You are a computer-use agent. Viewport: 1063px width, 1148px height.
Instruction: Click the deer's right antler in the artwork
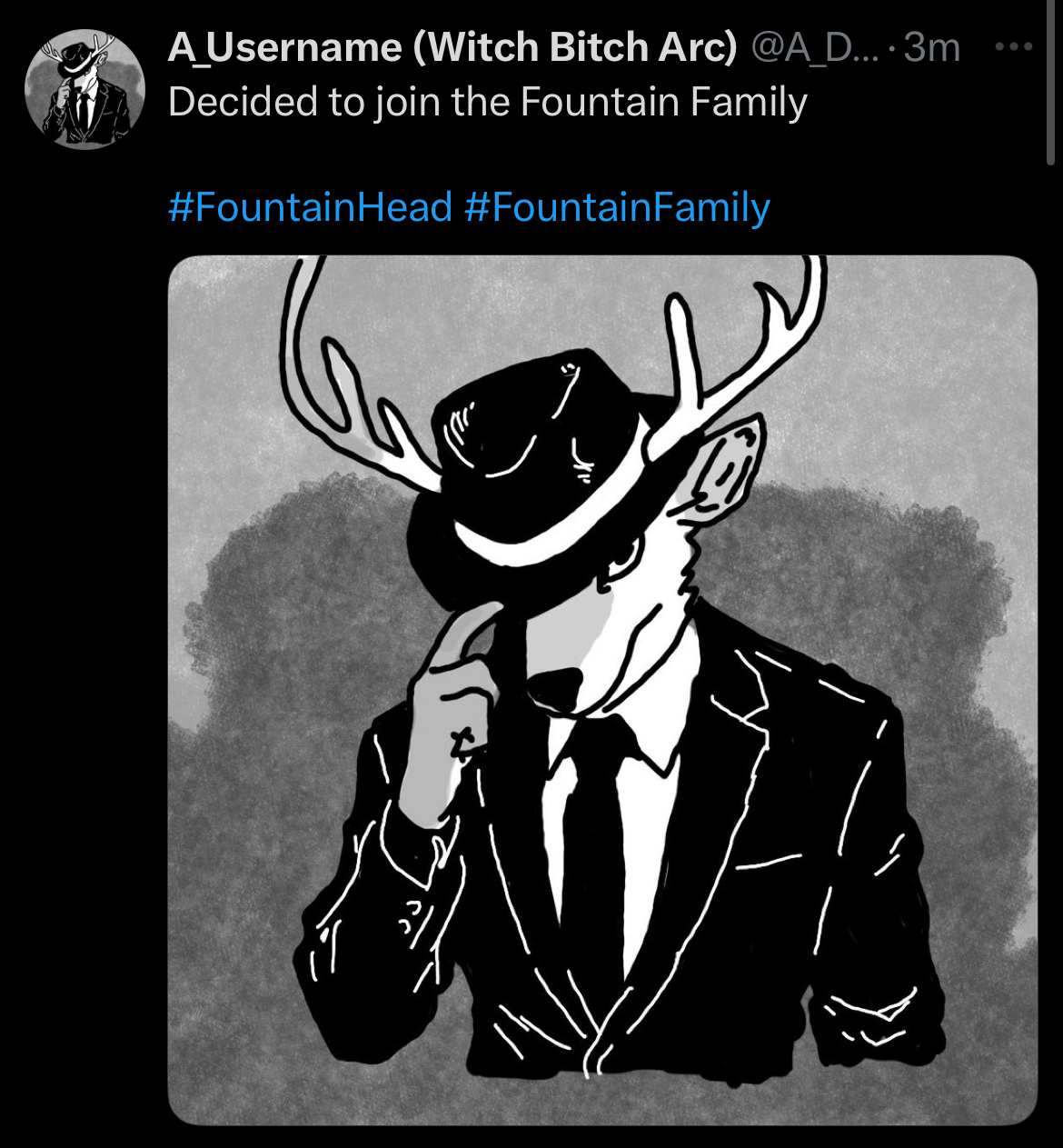point(736,354)
